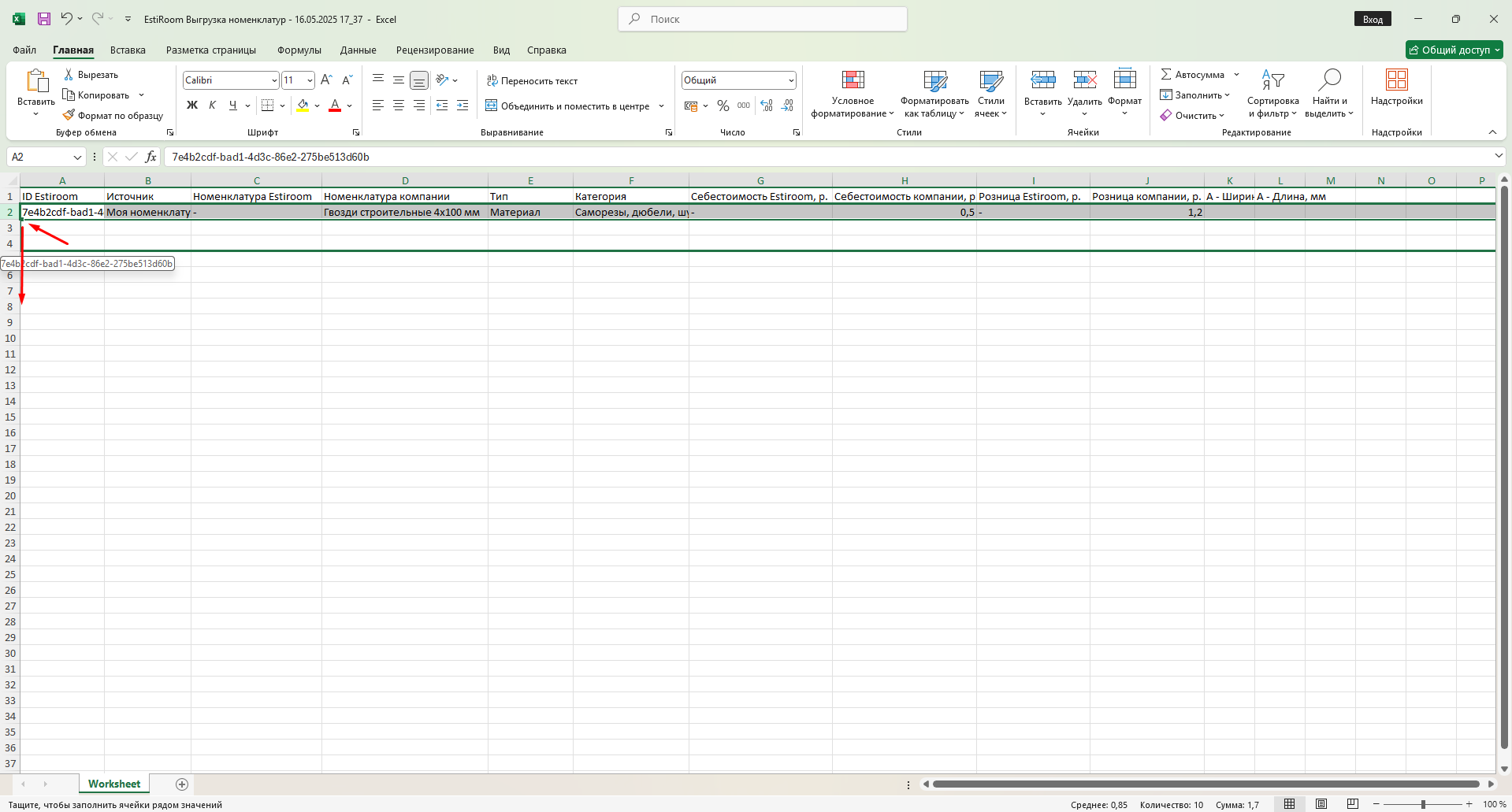The image size is (1512, 812).
Task: Click the Общий доступ share button
Action: [x=1454, y=50]
